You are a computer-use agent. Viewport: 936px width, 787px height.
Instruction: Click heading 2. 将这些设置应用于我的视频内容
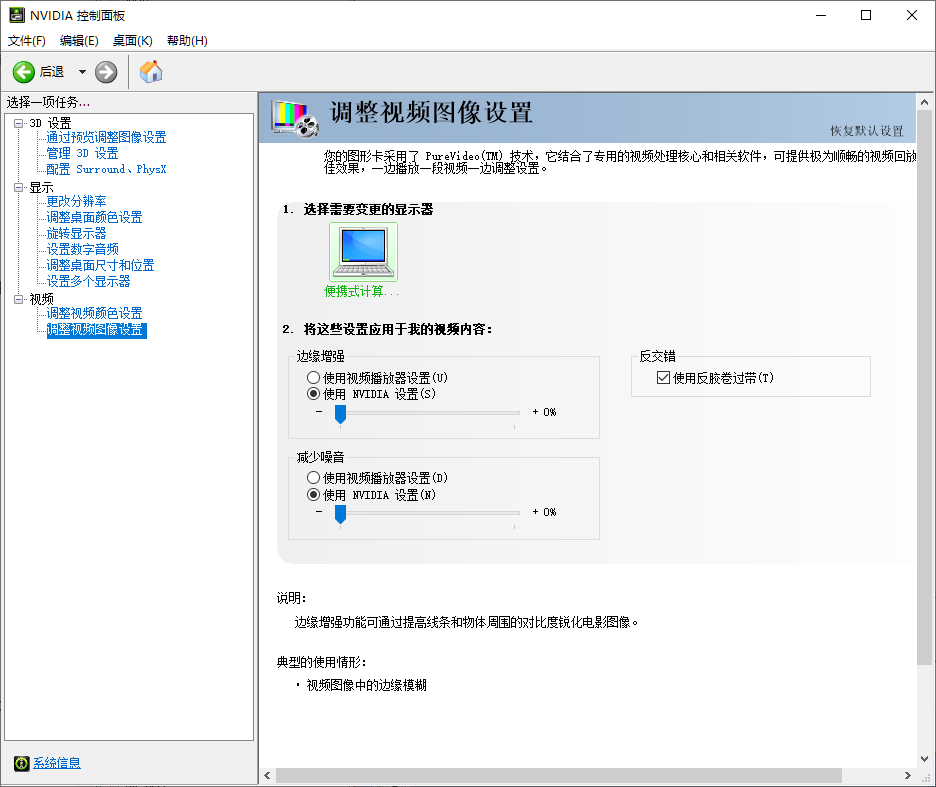(387, 330)
